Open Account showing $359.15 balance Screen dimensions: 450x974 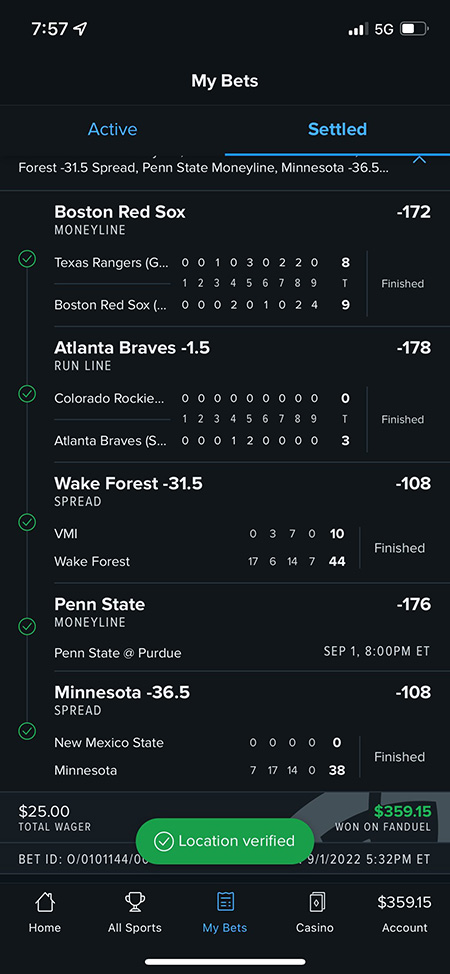coord(404,913)
